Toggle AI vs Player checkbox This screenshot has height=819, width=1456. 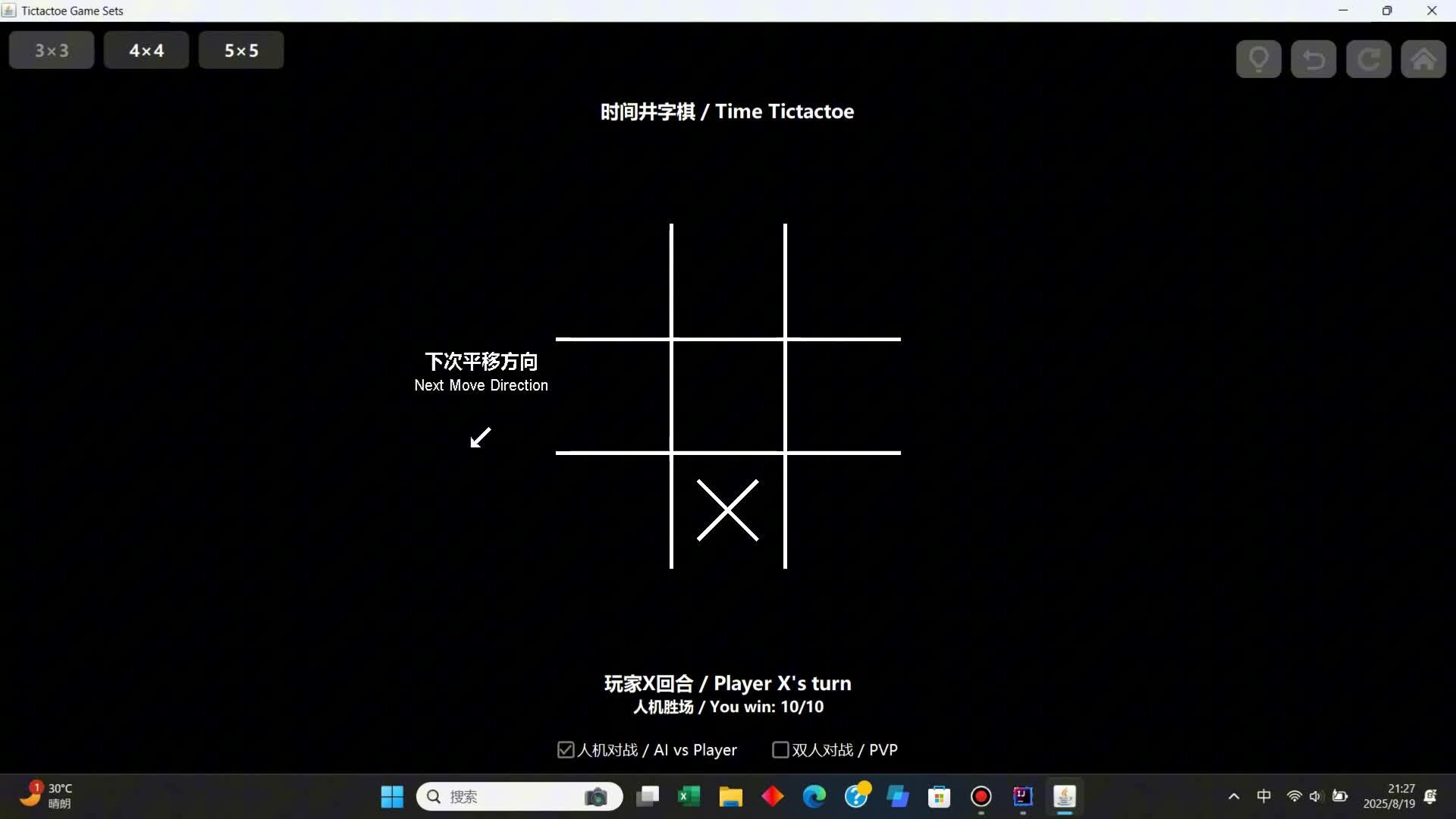(x=566, y=750)
